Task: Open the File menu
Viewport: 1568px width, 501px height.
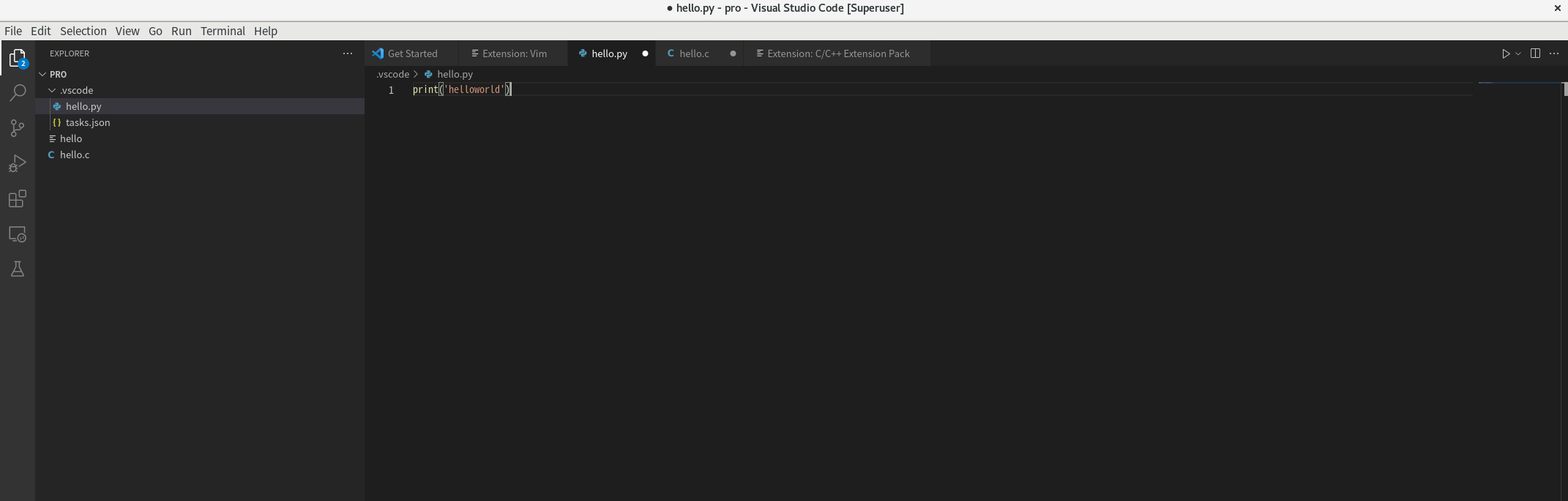Action: [x=13, y=31]
